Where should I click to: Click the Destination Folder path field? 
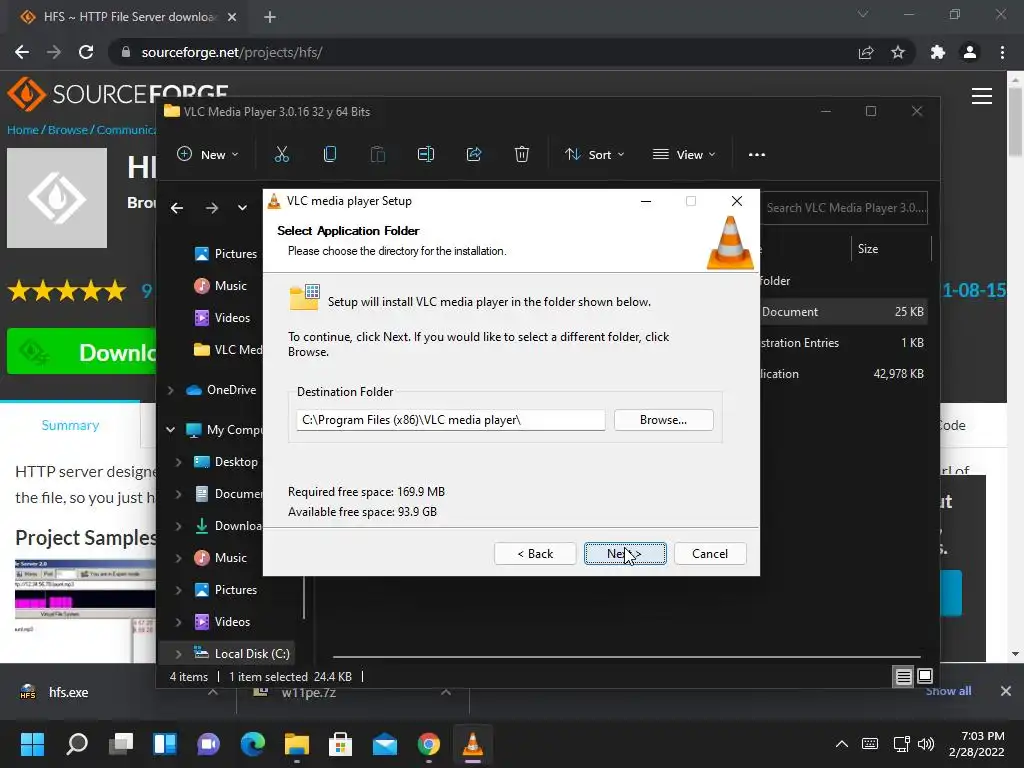[x=451, y=420]
